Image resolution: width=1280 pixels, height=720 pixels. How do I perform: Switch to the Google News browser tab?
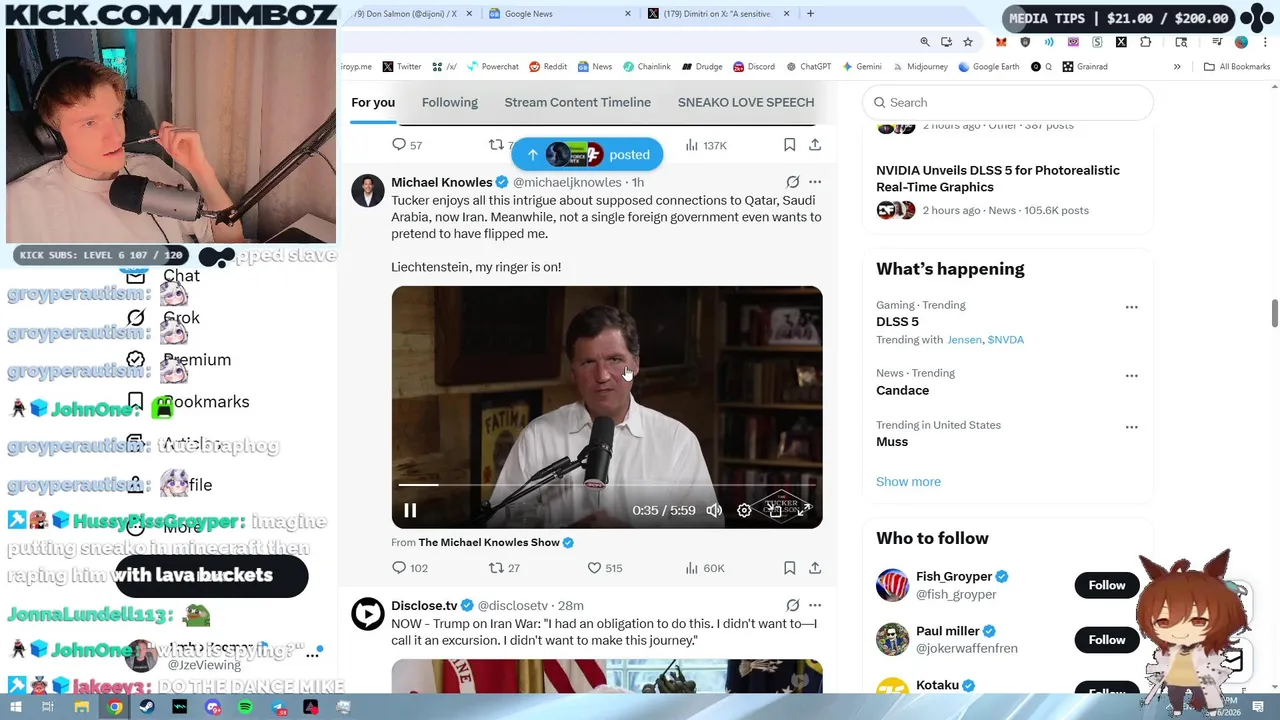(x=559, y=14)
